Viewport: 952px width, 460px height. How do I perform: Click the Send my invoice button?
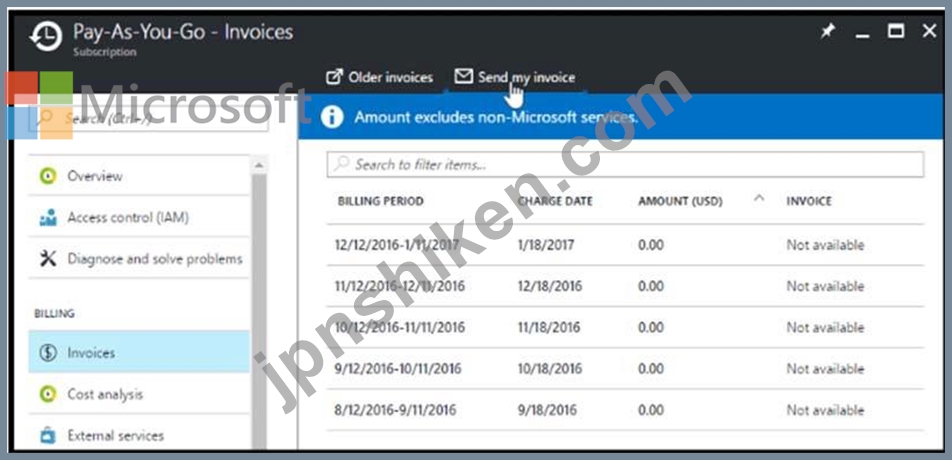(515, 78)
